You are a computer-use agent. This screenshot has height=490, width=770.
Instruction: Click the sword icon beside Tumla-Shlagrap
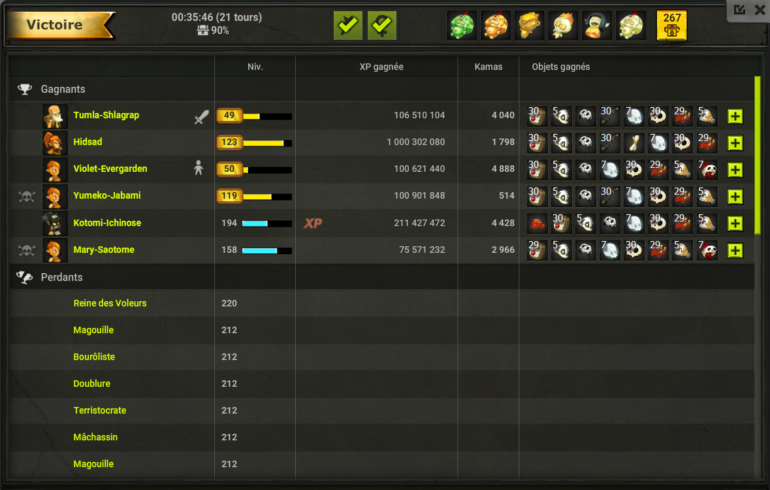(x=201, y=116)
